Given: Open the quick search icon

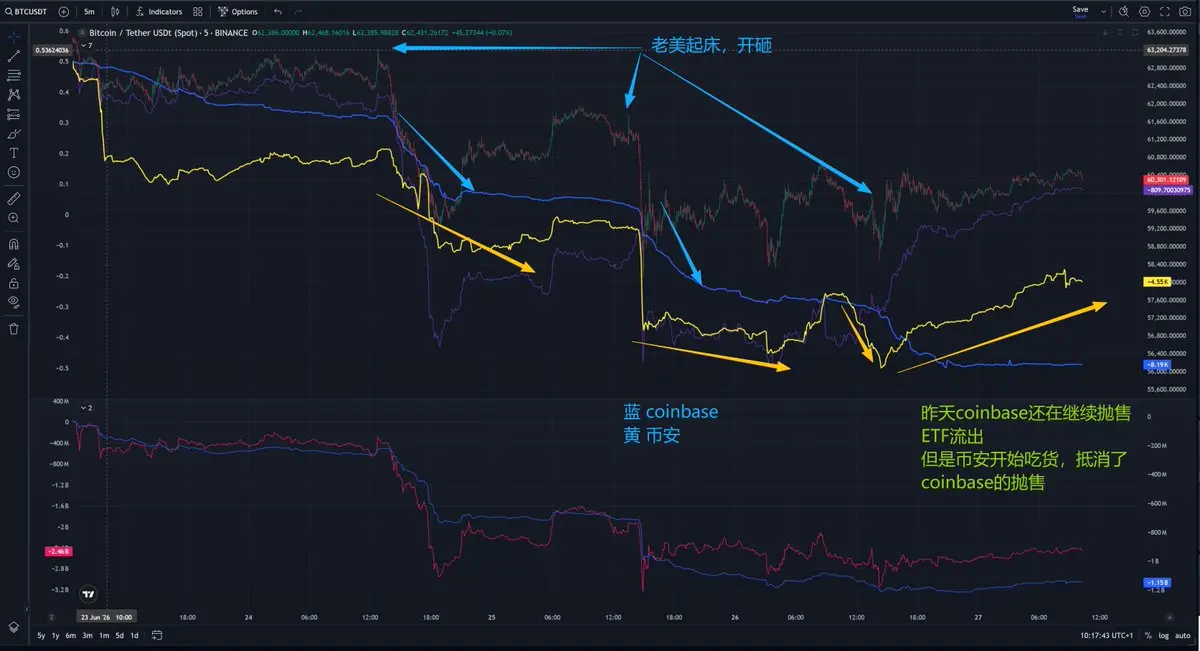Looking at the screenshot, I should tap(1124, 12).
